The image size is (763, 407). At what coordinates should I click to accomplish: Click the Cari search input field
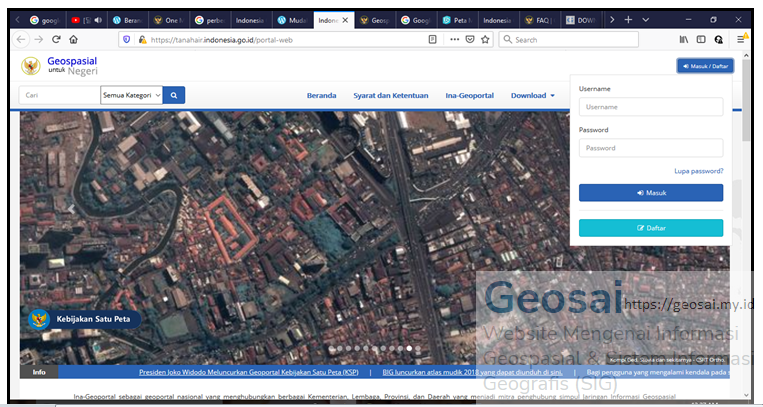pyautogui.click(x=59, y=95)
